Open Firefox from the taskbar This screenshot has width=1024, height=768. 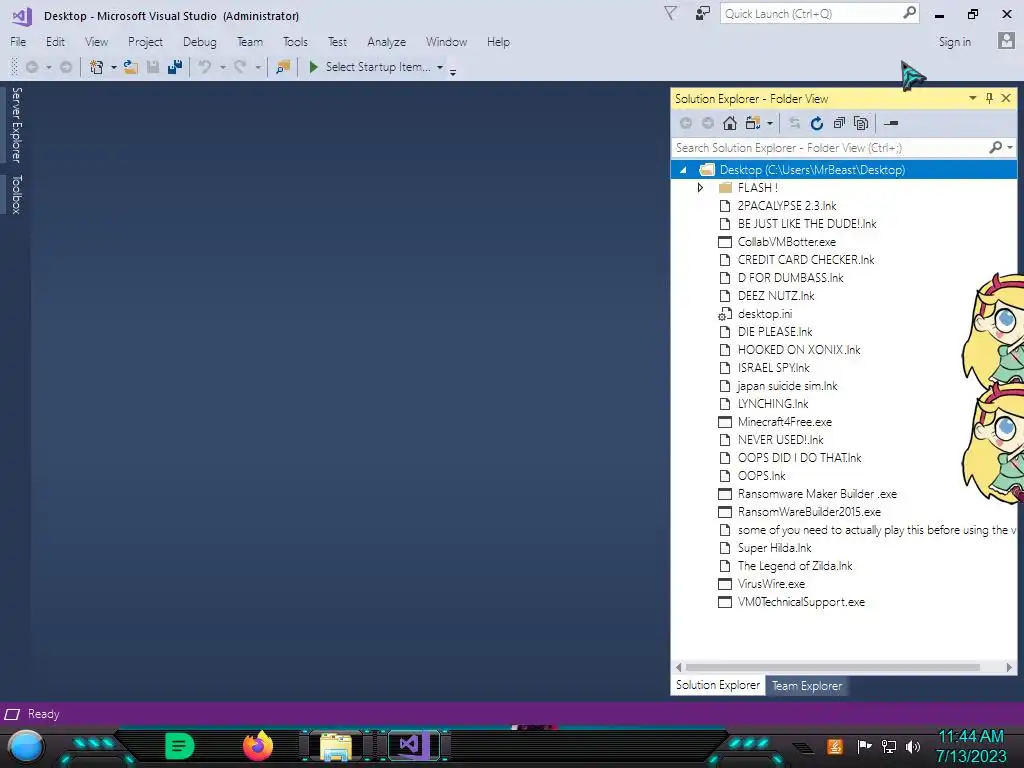(x=258, y=746)
